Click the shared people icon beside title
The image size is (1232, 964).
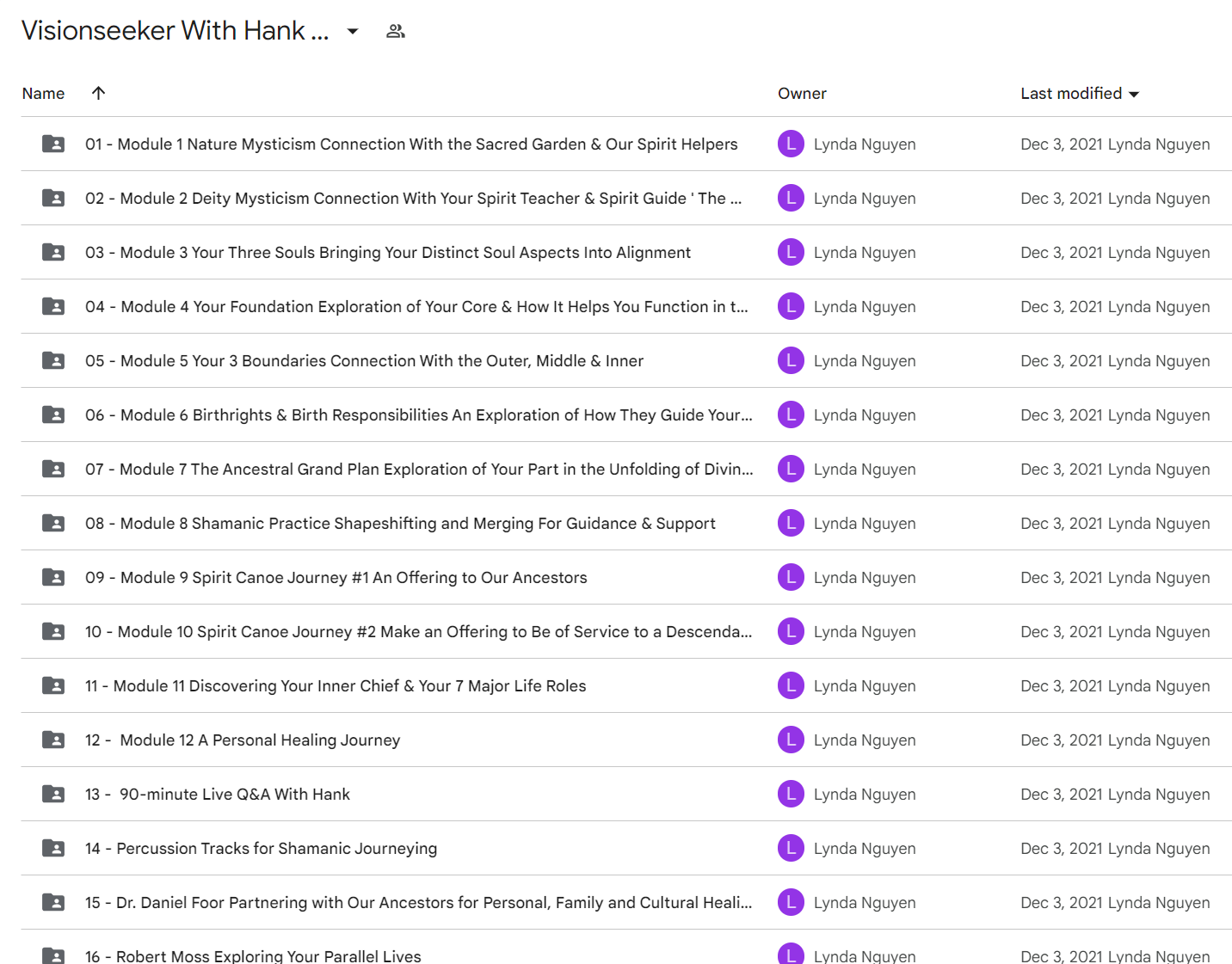(x=396, y=31)
